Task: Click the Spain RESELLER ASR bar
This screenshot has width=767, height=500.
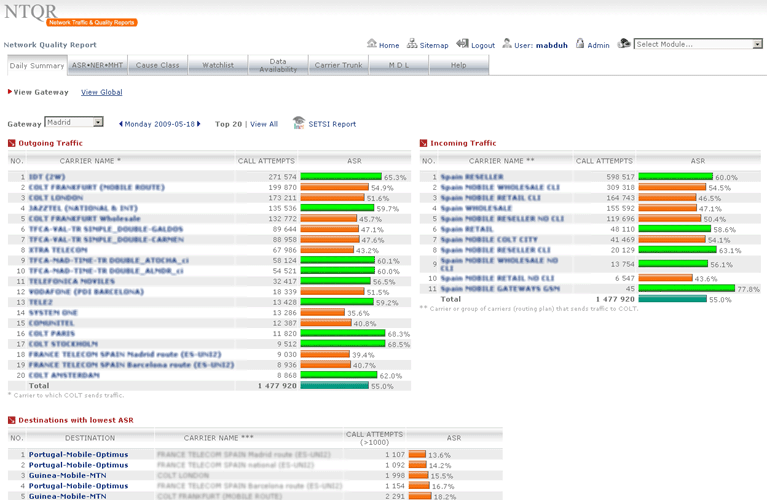Action: 675,176
